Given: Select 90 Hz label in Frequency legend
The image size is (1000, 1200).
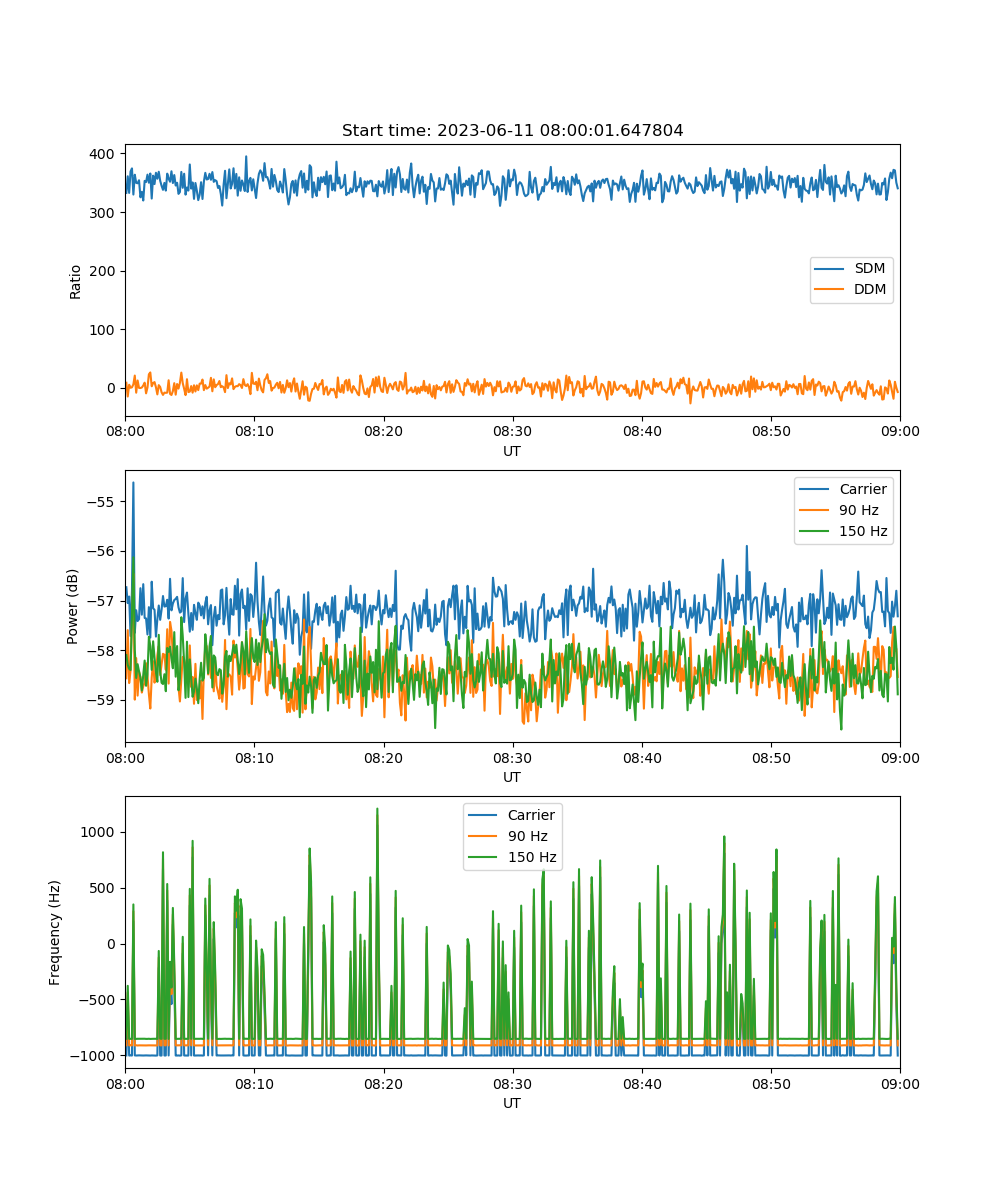Looking at the screenshot, I should click(528, 836).
